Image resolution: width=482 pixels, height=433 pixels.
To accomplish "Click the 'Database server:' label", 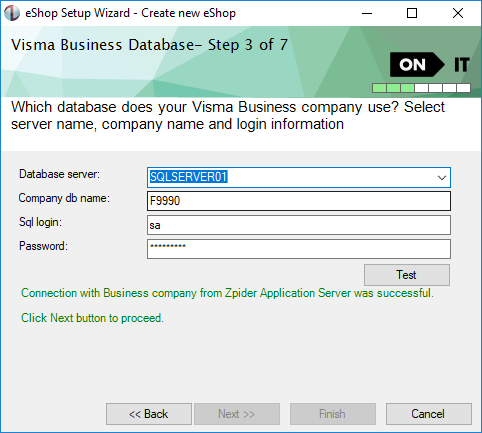I will click(59, 174).
